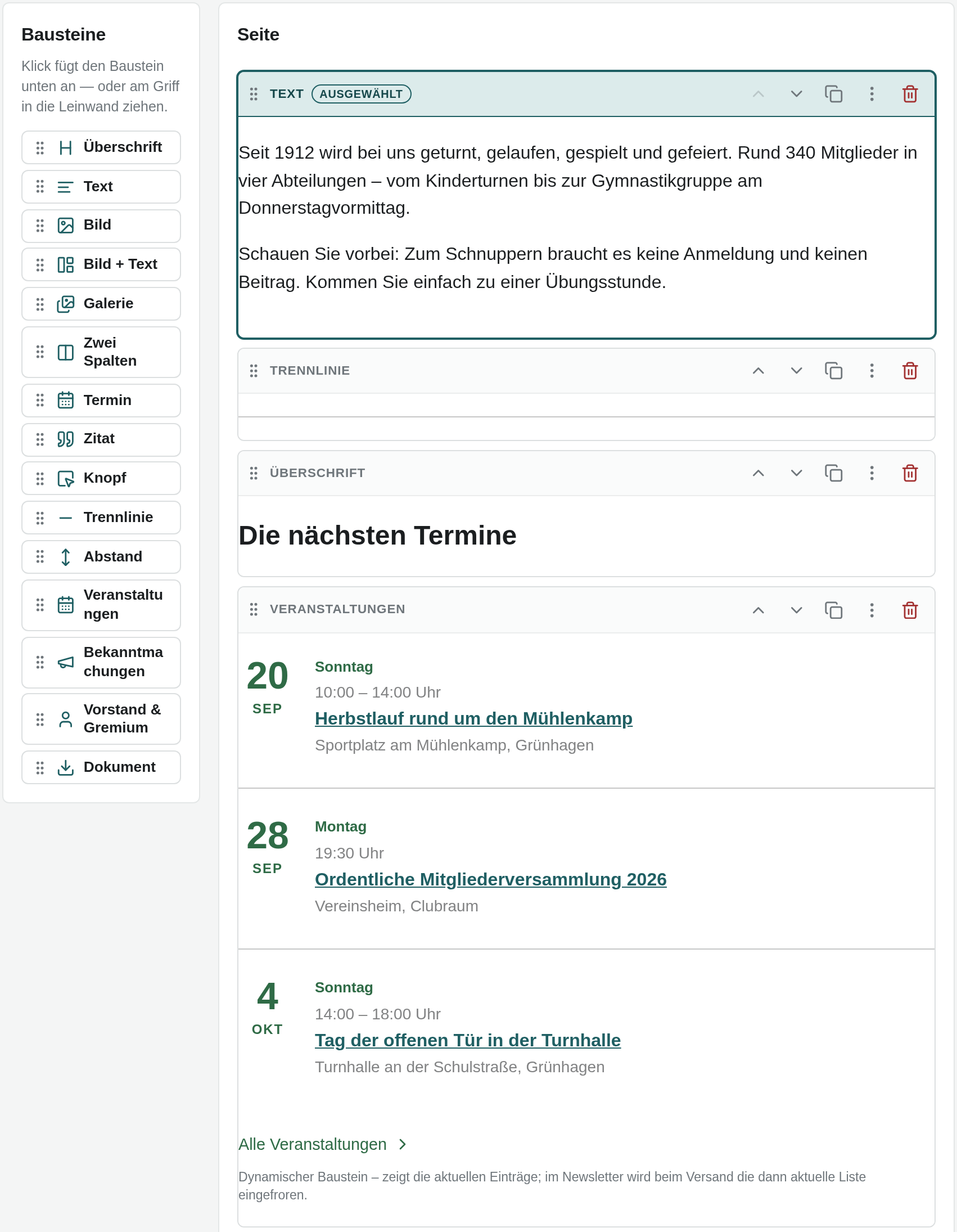Add a Dokument download block

click(x=101, y=767)
